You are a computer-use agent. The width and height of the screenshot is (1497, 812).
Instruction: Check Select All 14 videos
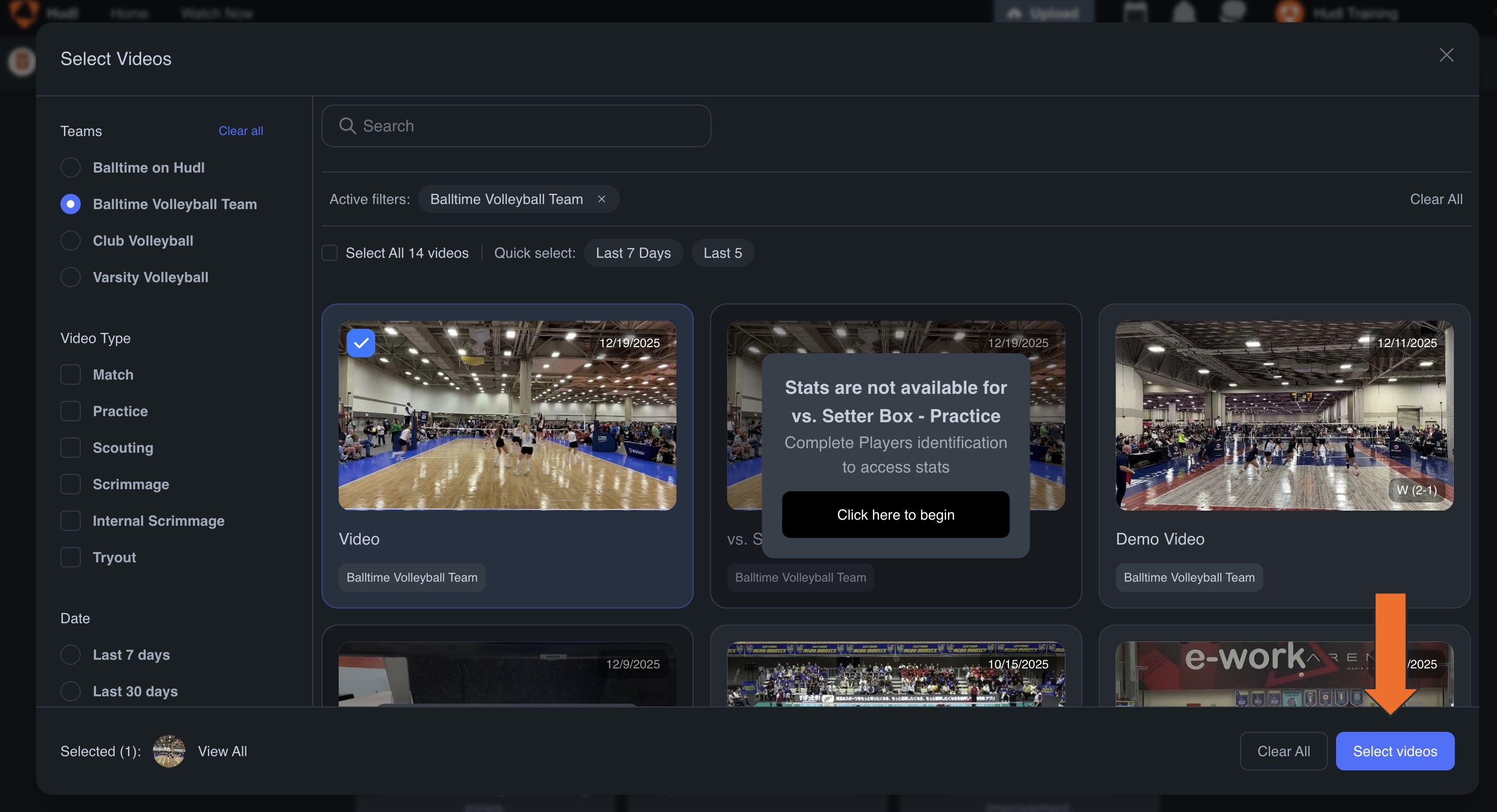[x=330, y=253]
